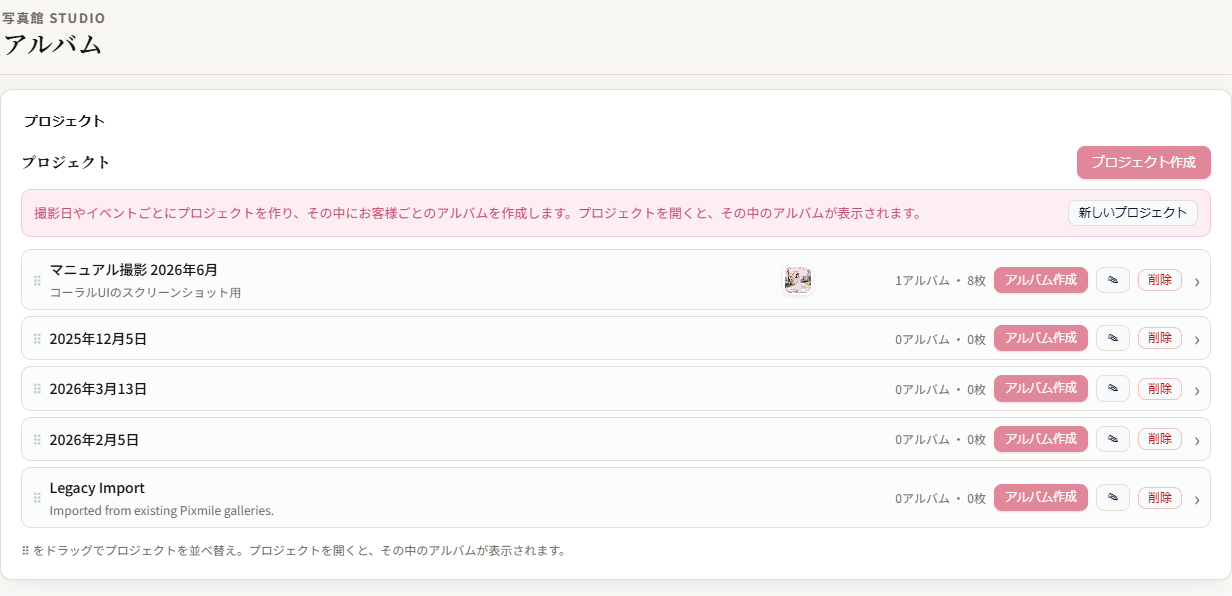The image size is (1232, 596).
Task: Click the pencil edit icon for 2025年12月5日
Action: [1113, 338]
